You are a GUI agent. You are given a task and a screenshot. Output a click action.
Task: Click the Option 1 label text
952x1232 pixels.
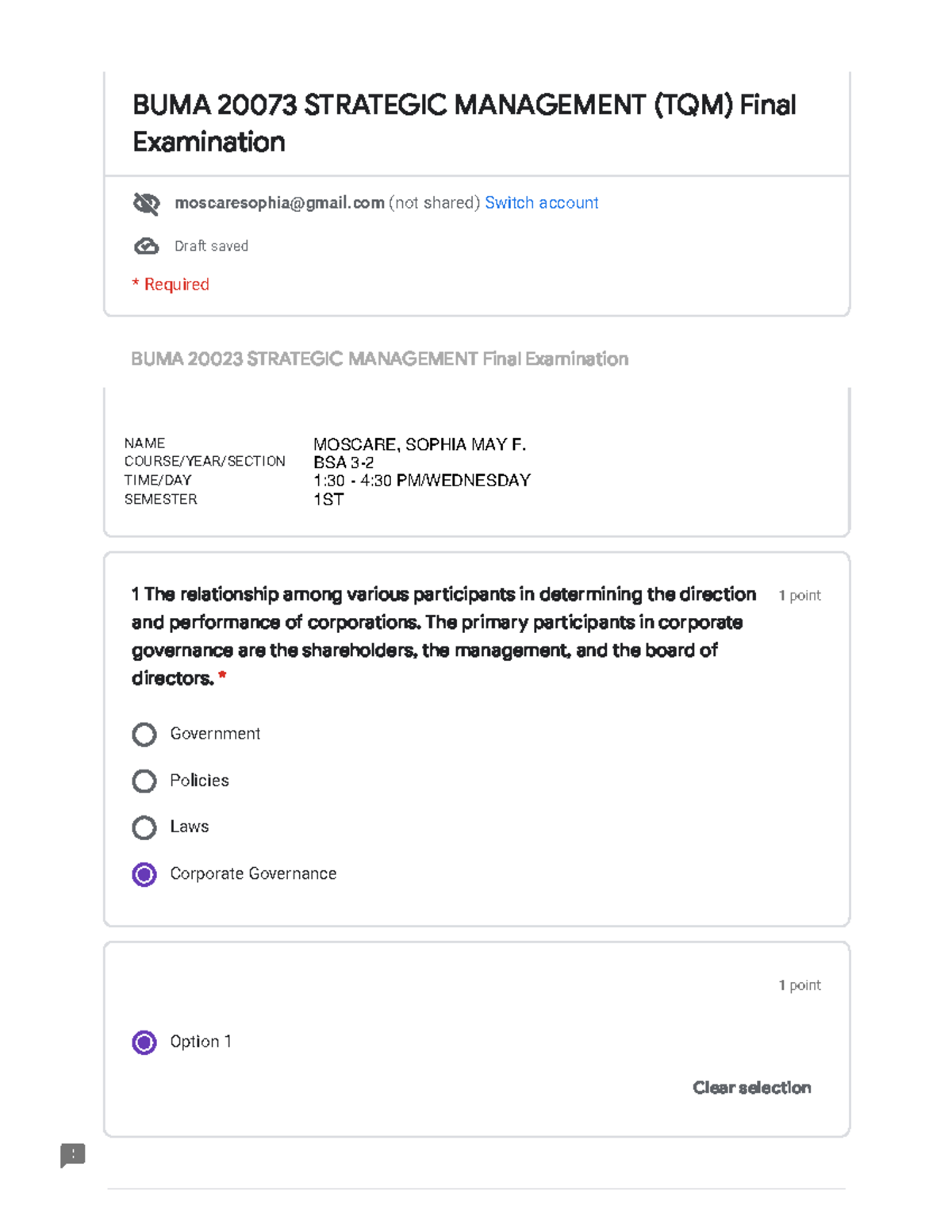(201, 1042)
